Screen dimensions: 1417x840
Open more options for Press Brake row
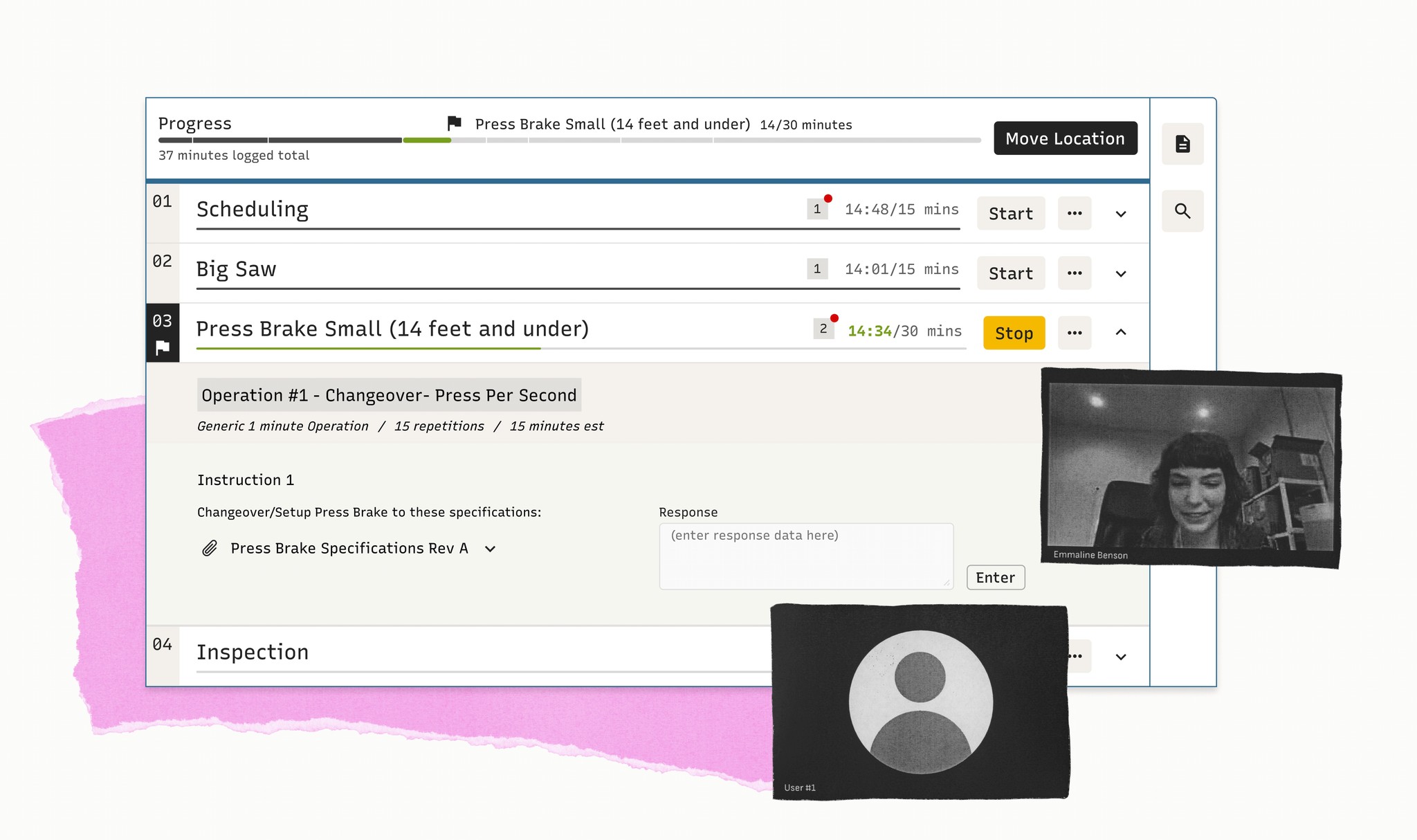pos(1075,333)
